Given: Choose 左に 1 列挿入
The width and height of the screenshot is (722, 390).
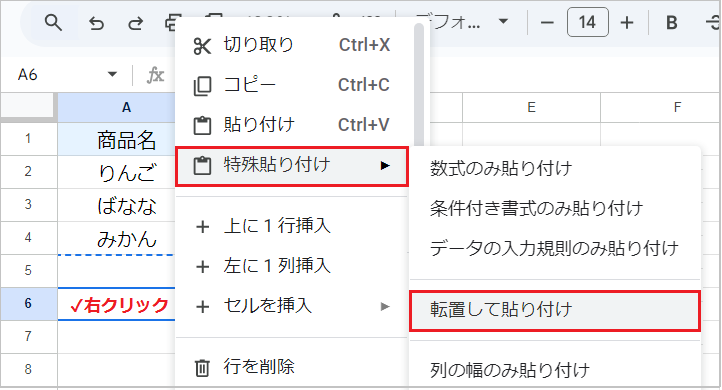Looking at the screenshot, I should click(291, 266).
